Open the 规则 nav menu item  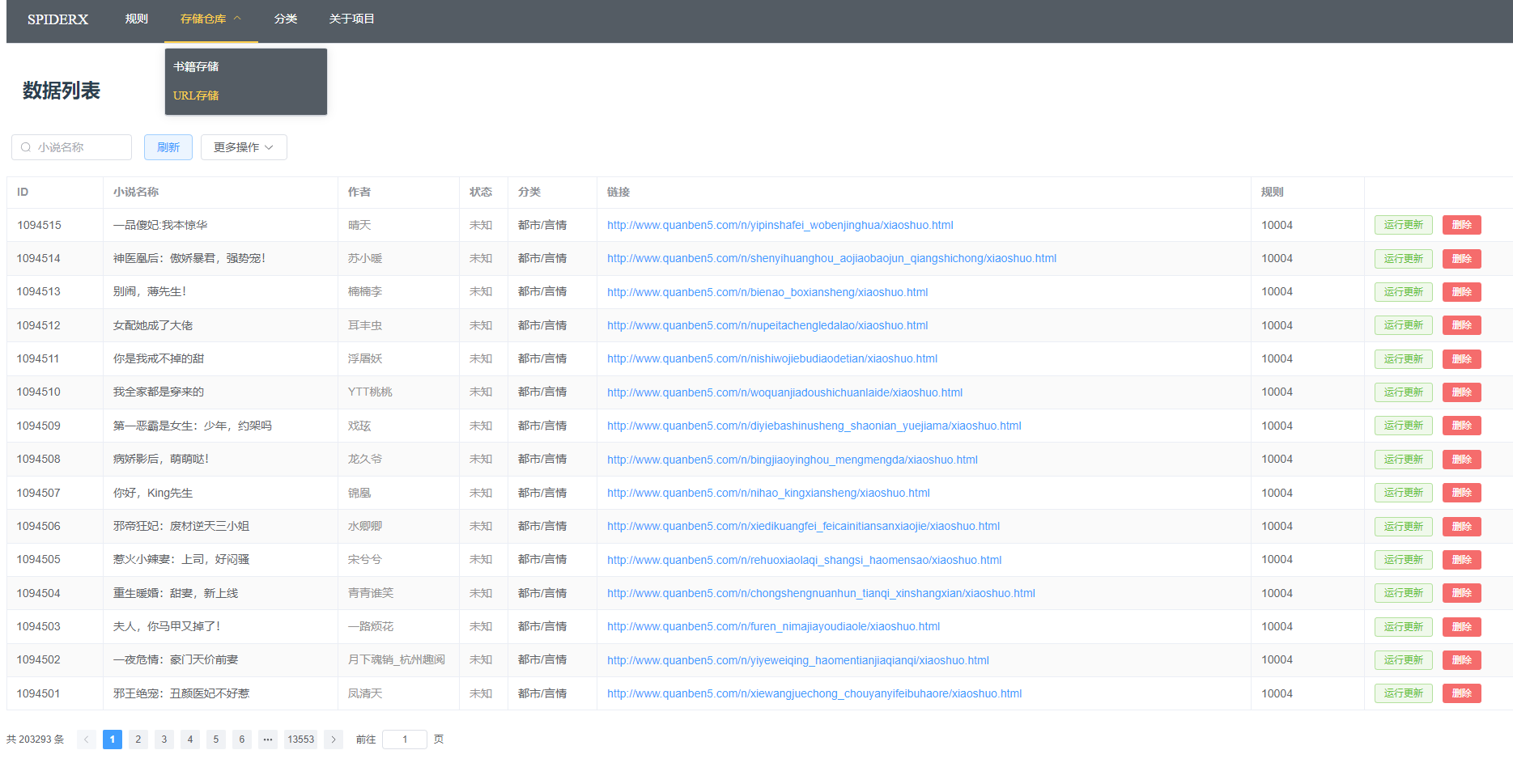click(x=137, y=19)
